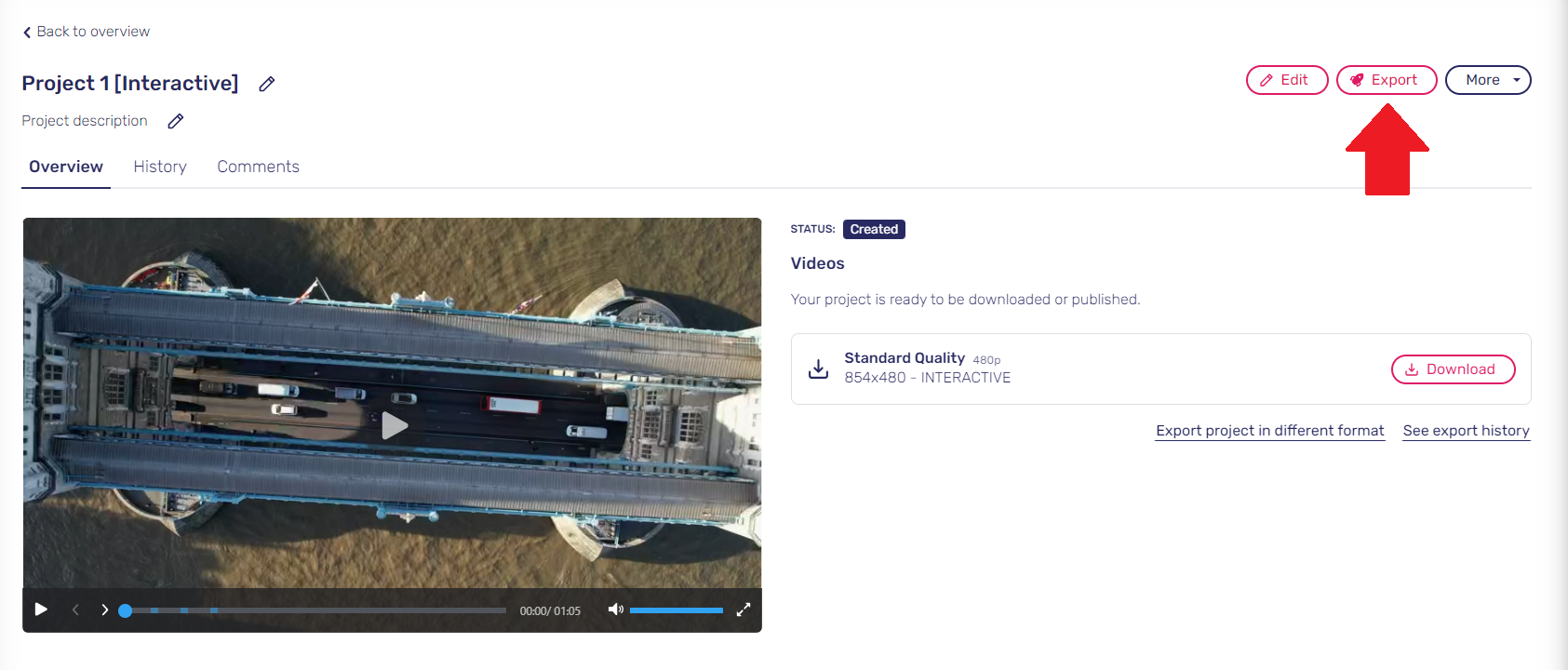Open Export project in different format
Viewport: 1568px width, 670px height.
[1270, 431]
